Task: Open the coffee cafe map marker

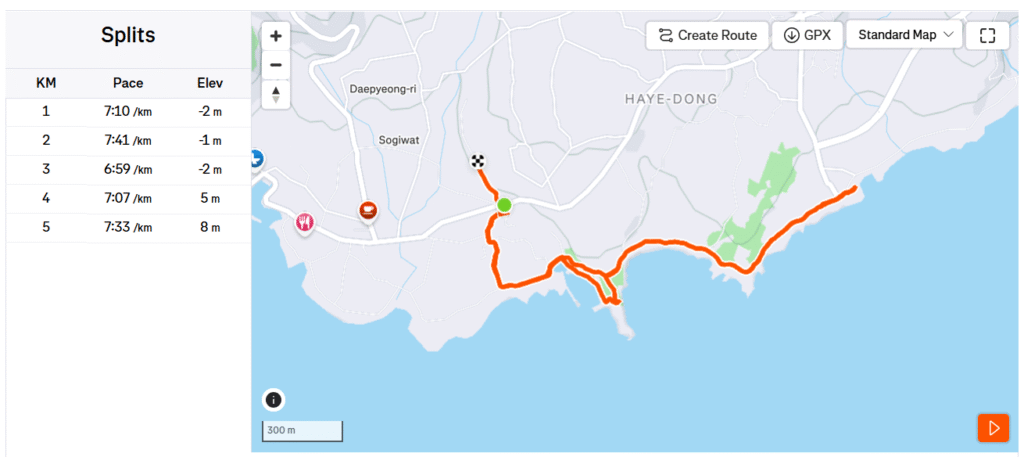Action: coord(369,211)
